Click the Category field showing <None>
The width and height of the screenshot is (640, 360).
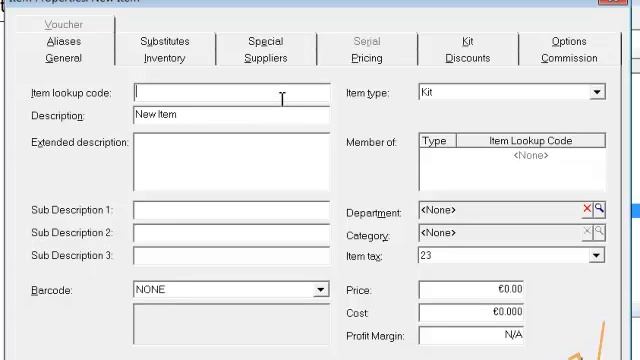coord(500,233)
